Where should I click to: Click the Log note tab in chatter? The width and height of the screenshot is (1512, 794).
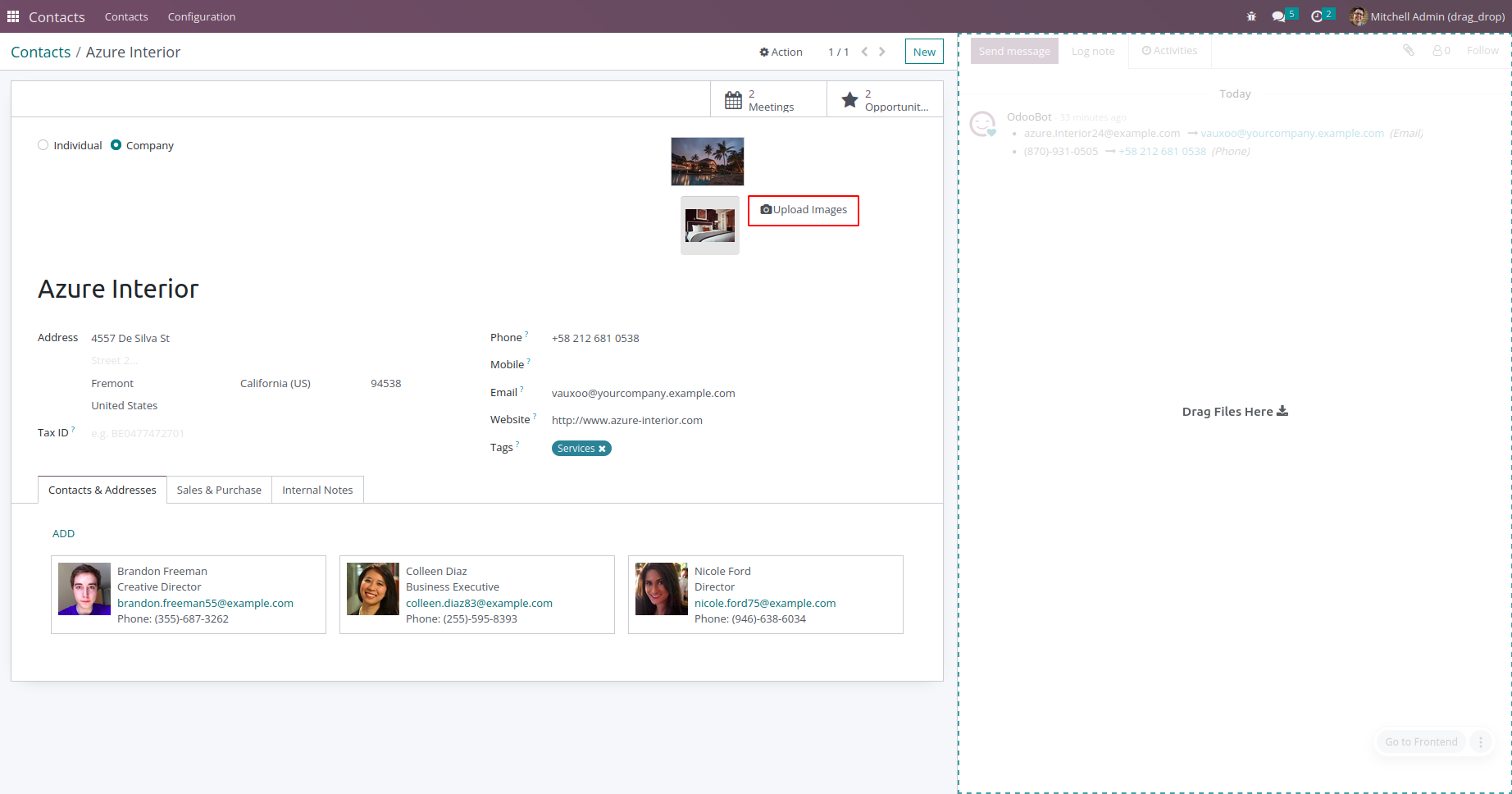[1093, 51]
